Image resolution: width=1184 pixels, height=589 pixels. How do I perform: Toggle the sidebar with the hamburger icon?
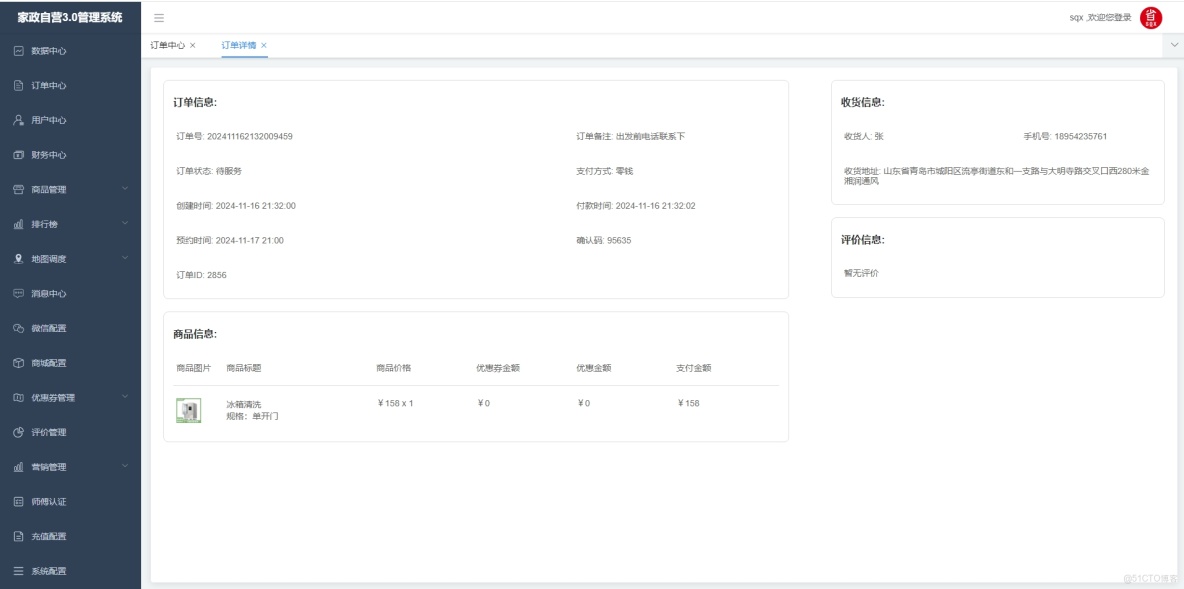(x=157, y=17)
